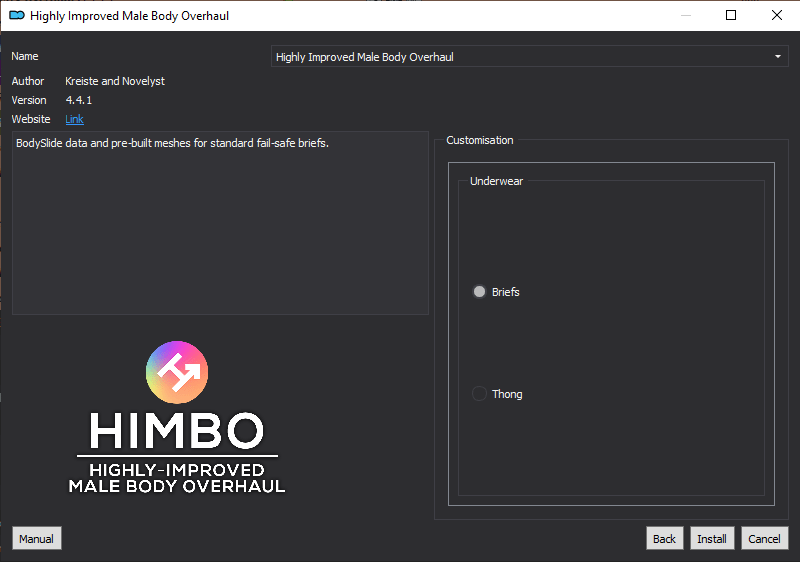
Task: Click the Manual button
Action: coord(37,539)
